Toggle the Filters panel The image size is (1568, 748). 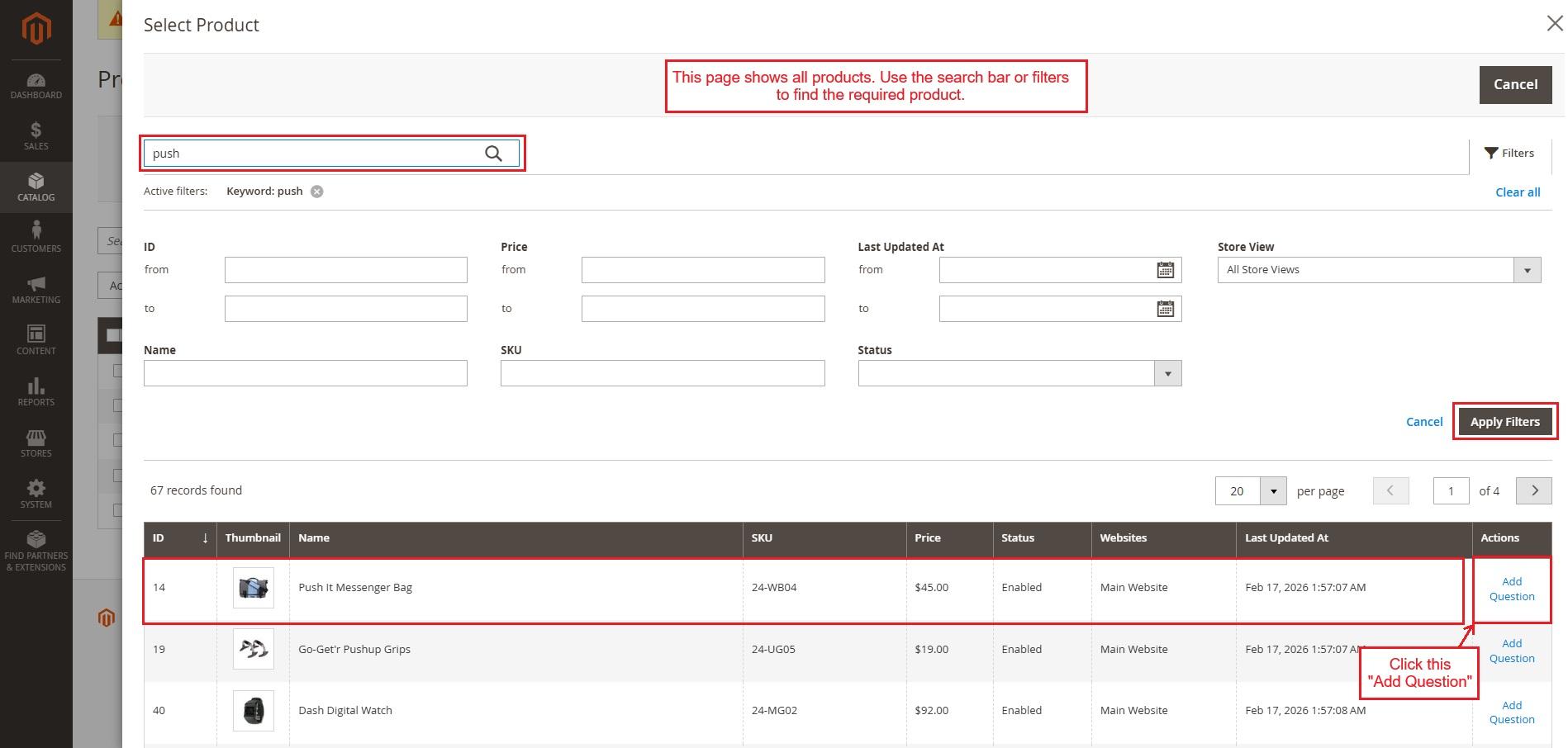click(x=1509, y=154)
